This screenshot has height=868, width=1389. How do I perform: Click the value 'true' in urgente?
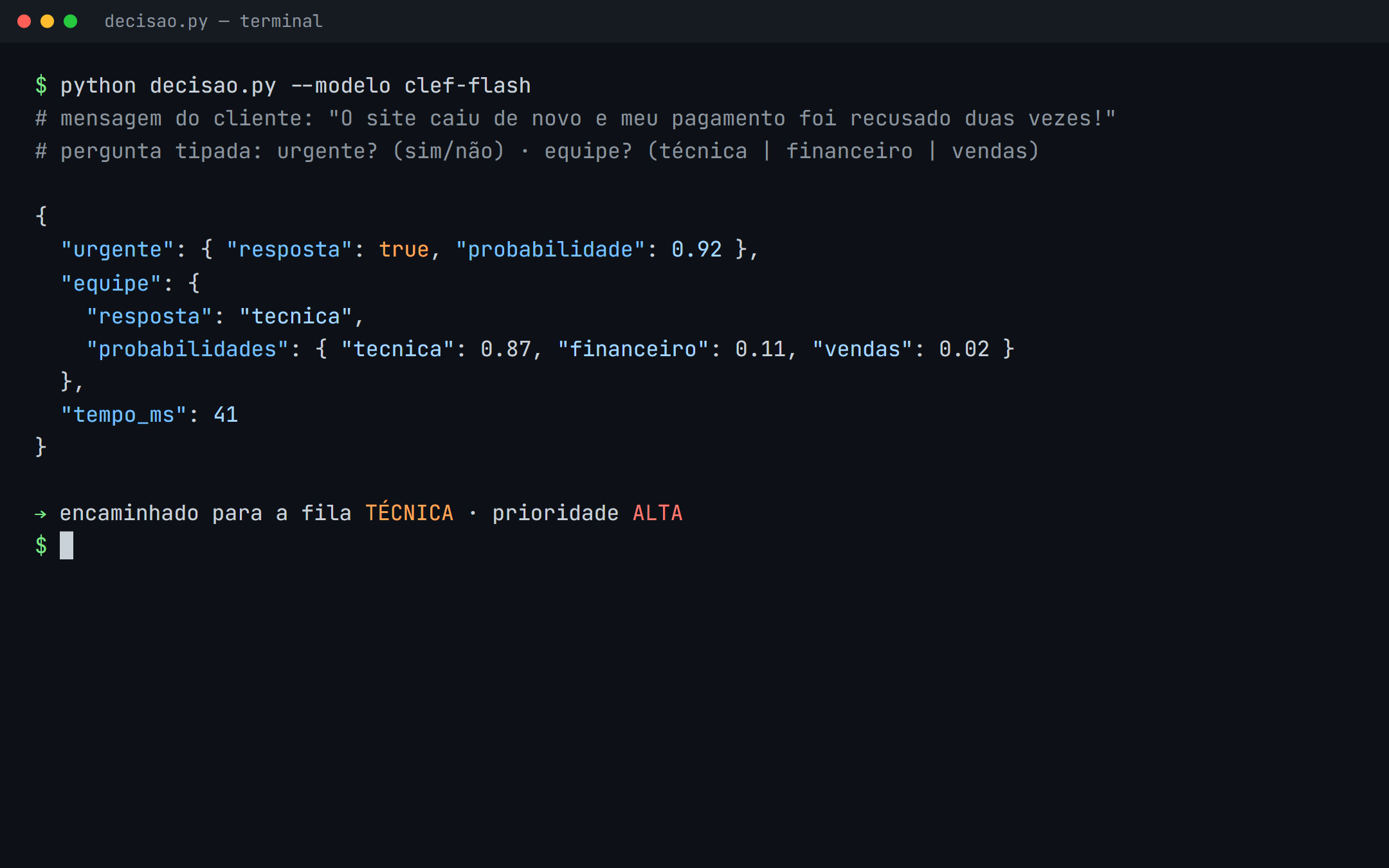pyautogui.click(x=404, y=249)
